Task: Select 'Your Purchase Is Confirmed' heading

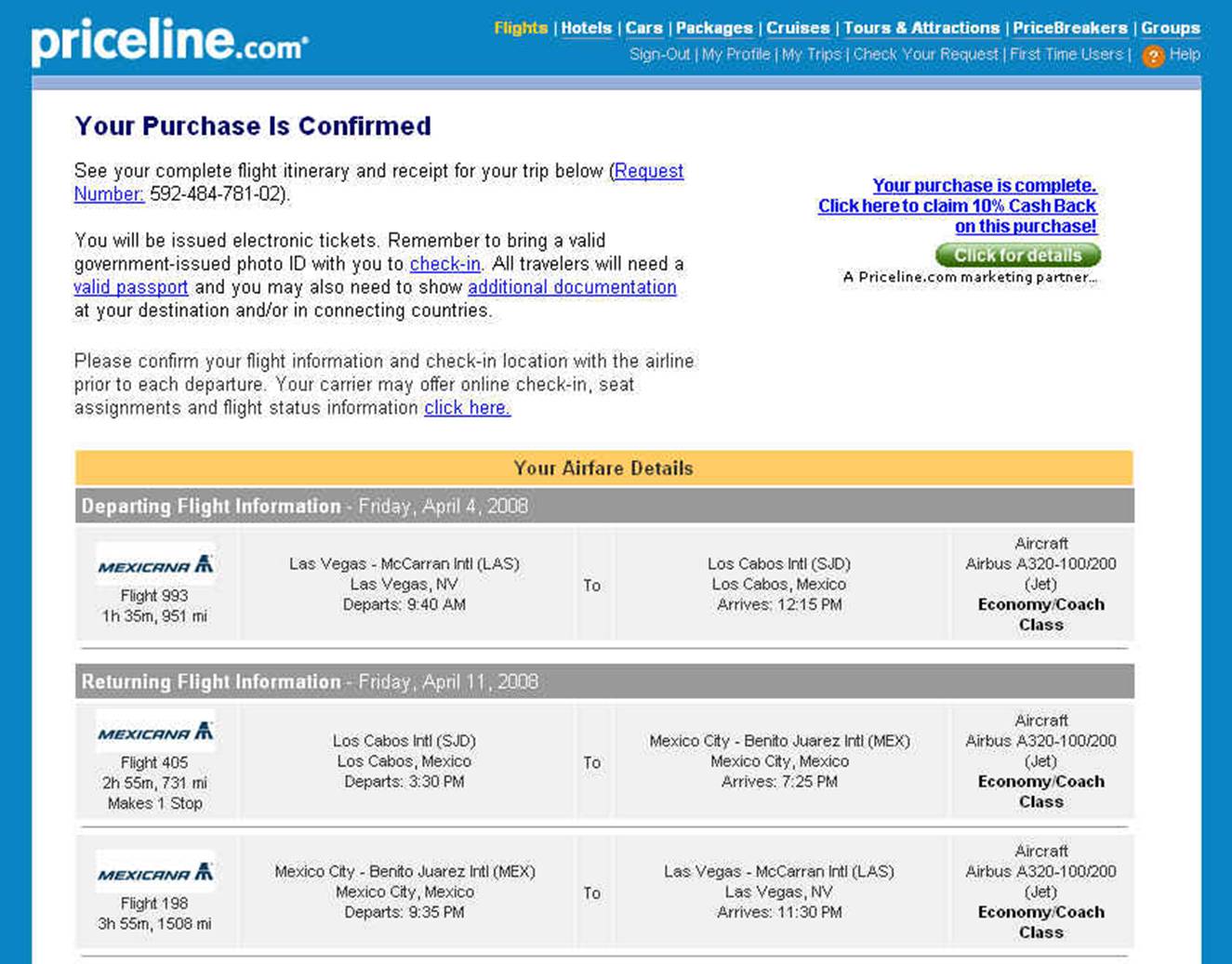Action: click(x=253, y=125)
